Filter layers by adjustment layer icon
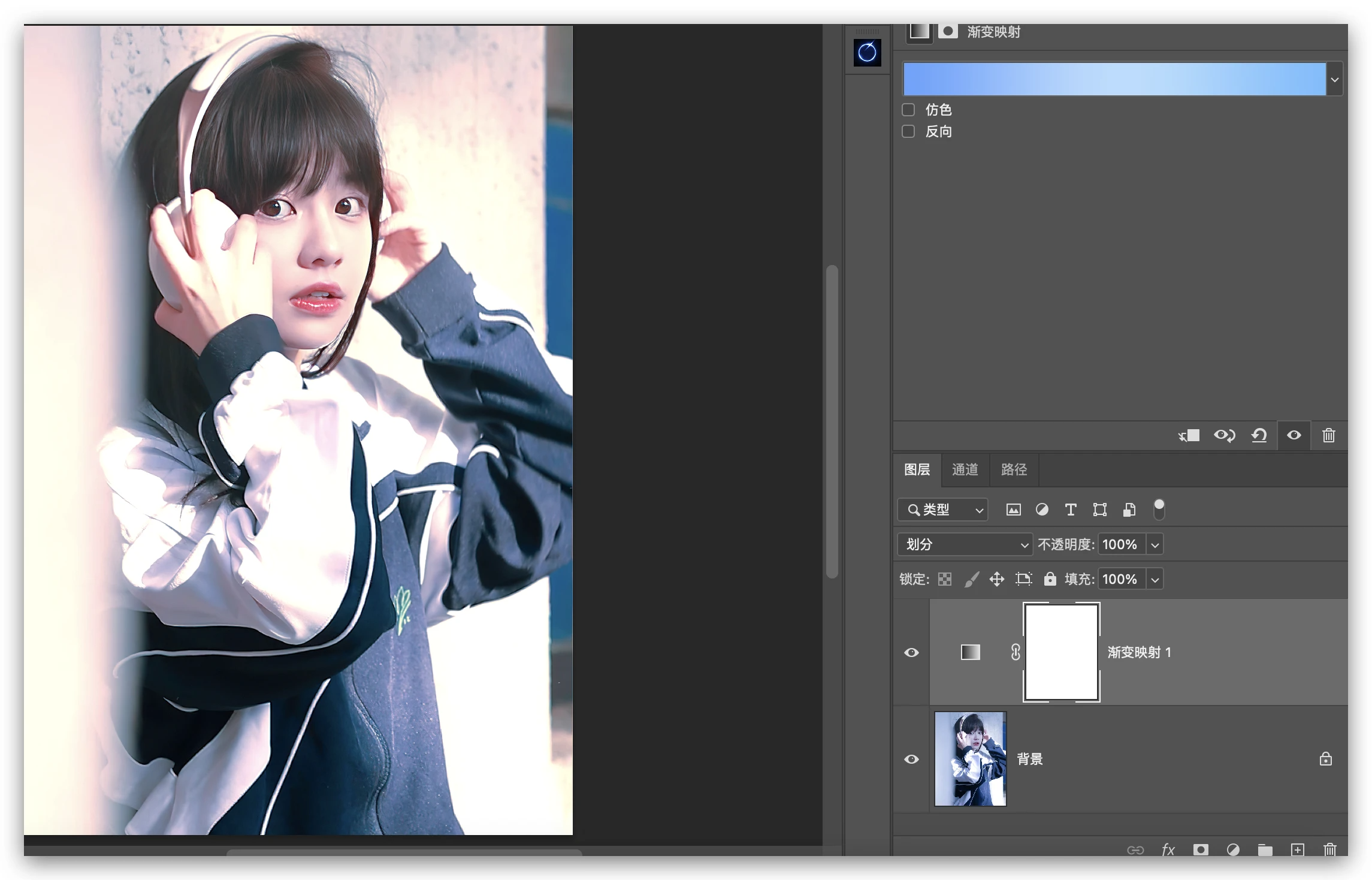The image size is (1372, 880). tap(1042, 510)
